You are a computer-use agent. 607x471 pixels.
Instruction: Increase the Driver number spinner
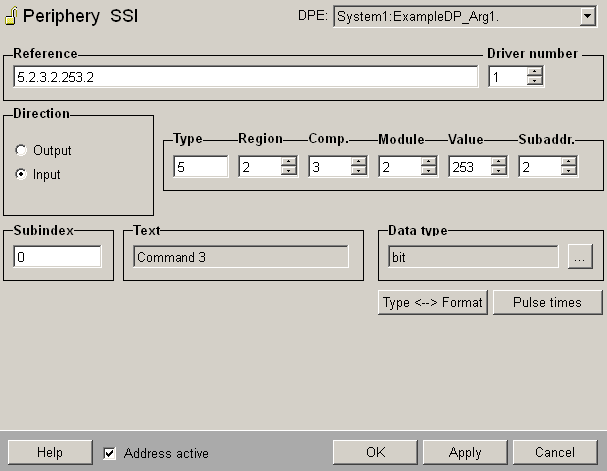(x=535, y=72)
